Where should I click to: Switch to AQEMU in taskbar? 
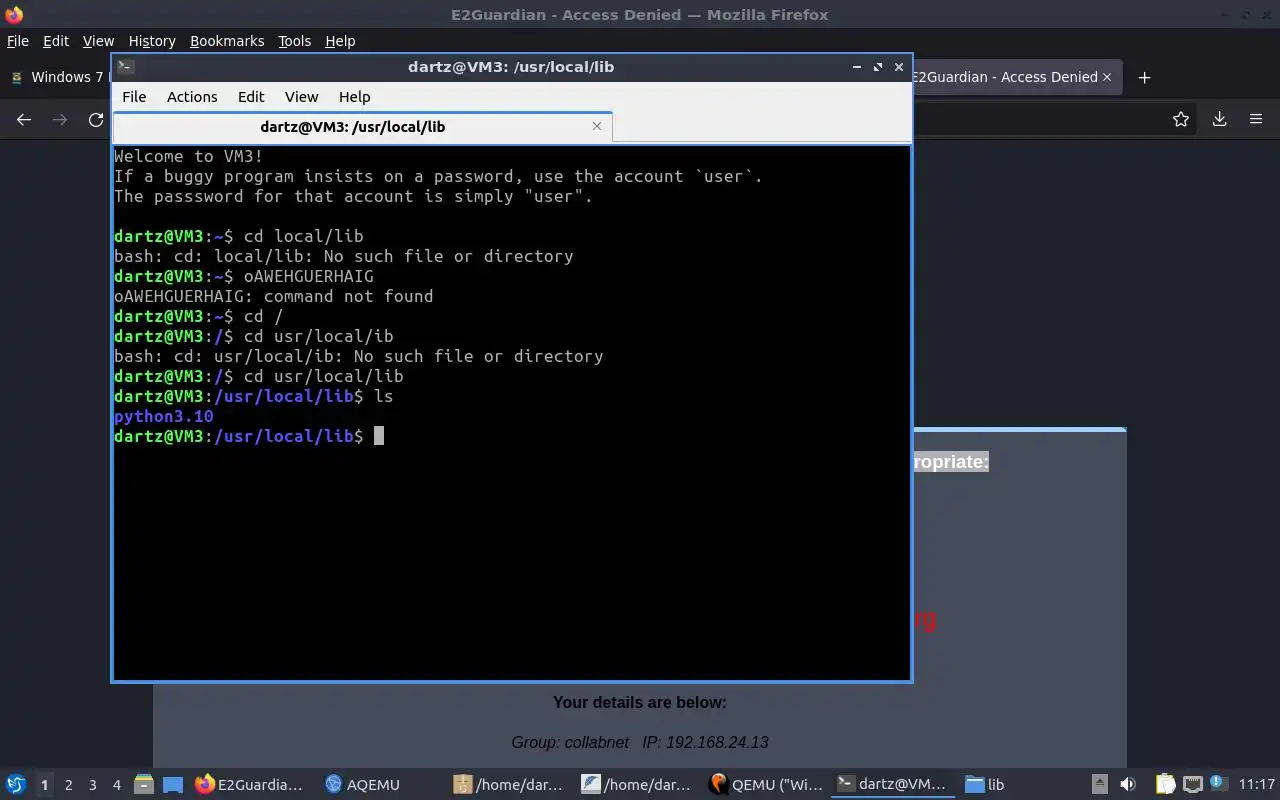tap(363, 785)
